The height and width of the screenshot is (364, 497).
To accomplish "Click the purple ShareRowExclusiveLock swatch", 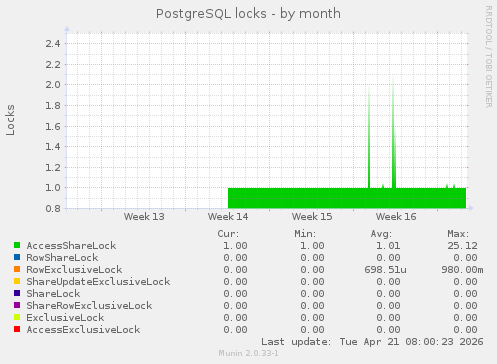I will click(x=17, y=305).
